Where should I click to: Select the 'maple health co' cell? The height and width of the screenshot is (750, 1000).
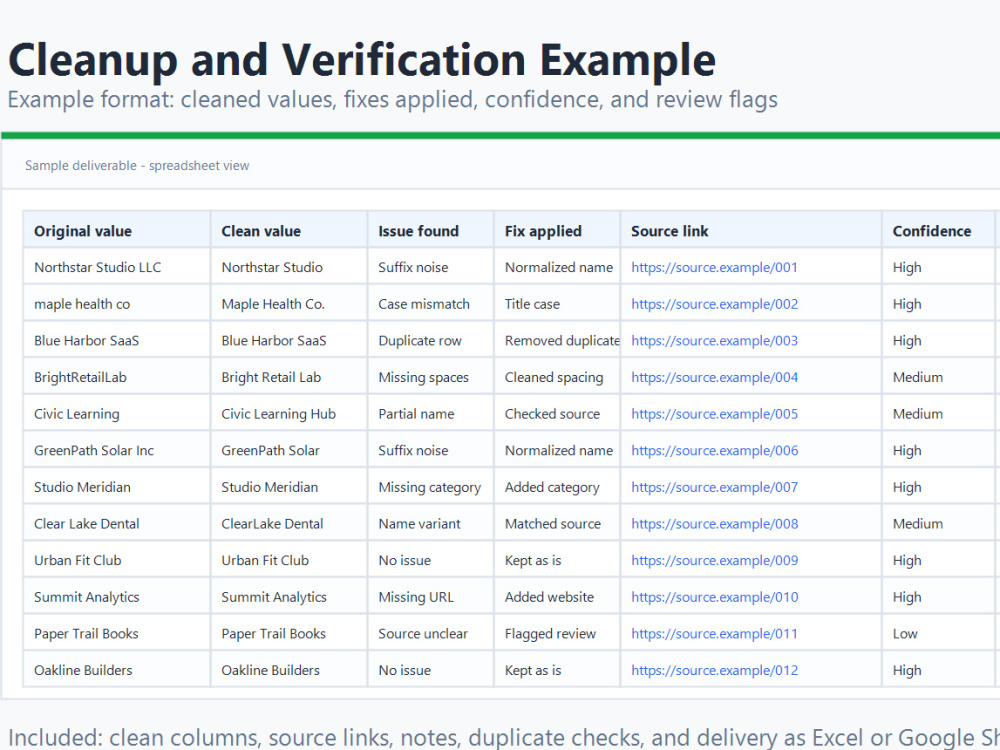117,304
